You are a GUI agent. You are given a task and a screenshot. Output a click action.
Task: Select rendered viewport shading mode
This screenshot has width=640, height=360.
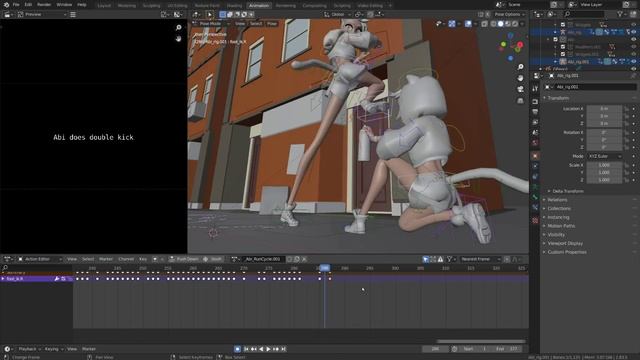(515, 24)
